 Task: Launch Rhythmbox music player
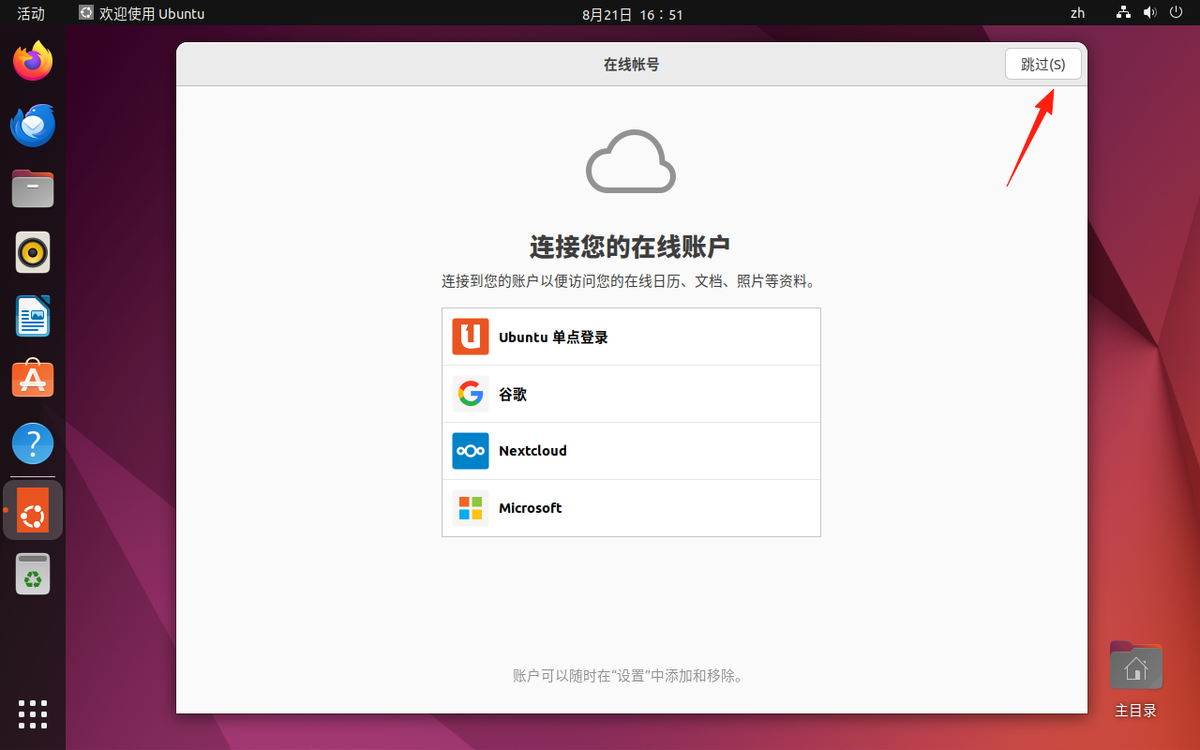point(33,253)
